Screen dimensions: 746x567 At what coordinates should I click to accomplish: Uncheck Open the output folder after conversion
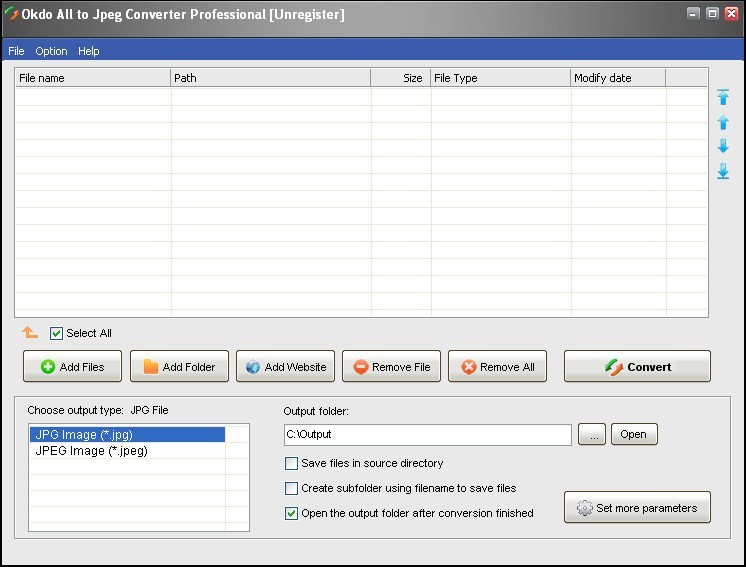click(291, 513)
